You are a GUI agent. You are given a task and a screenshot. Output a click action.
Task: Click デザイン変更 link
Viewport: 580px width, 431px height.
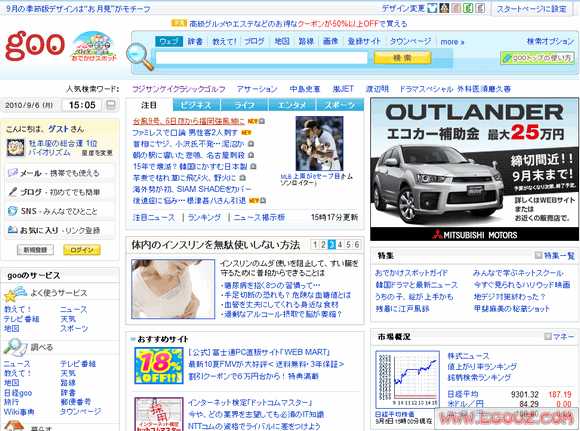(x=403, y=8)
